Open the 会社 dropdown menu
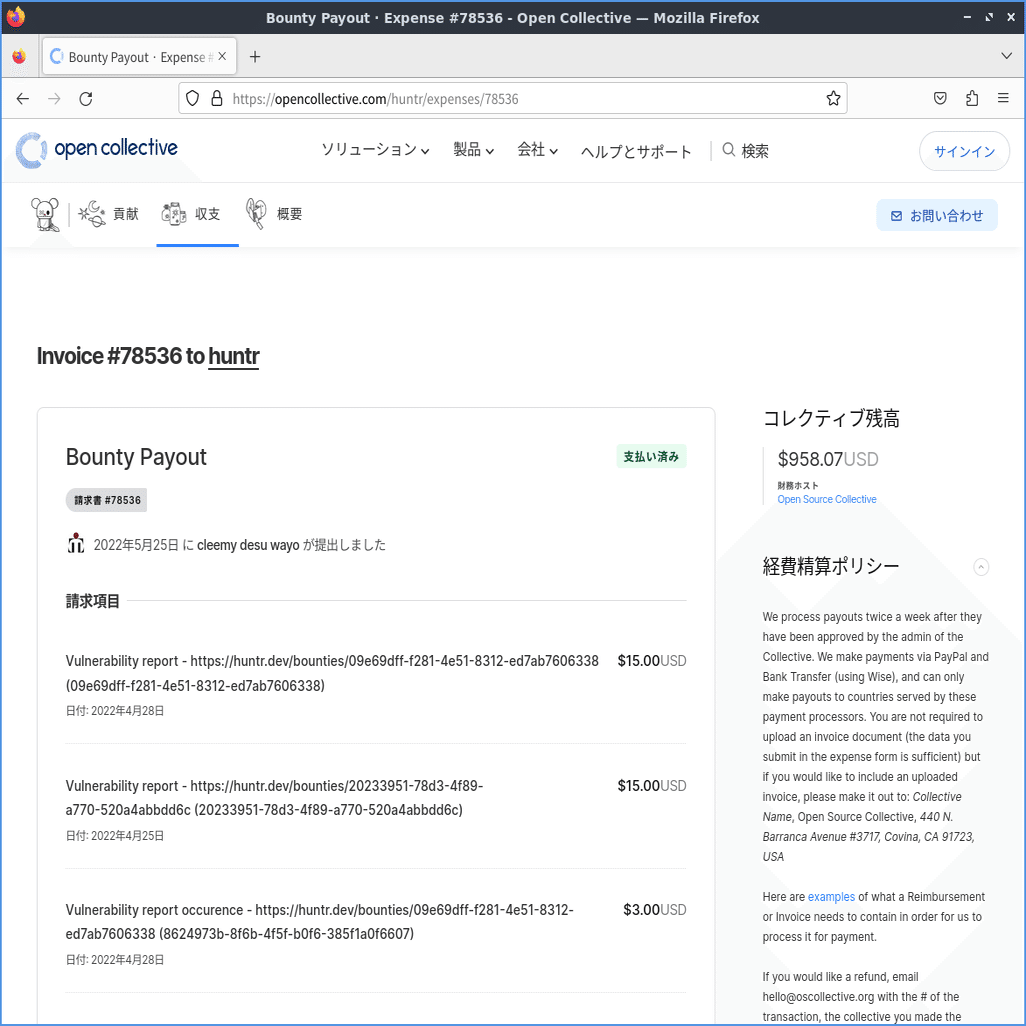 (x=537, y=150)
